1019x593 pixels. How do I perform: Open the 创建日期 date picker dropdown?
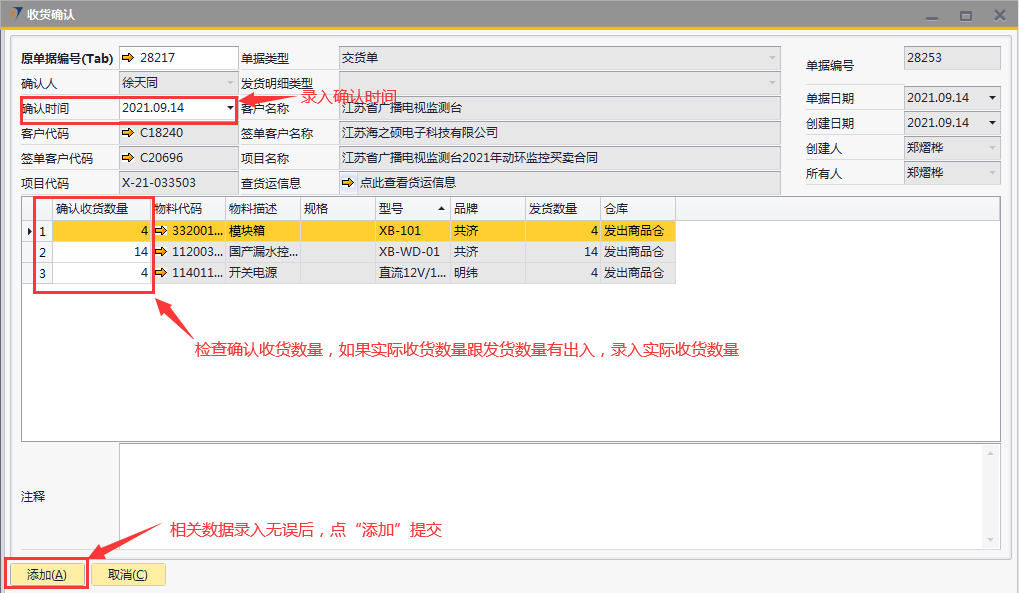coord(991,123)
